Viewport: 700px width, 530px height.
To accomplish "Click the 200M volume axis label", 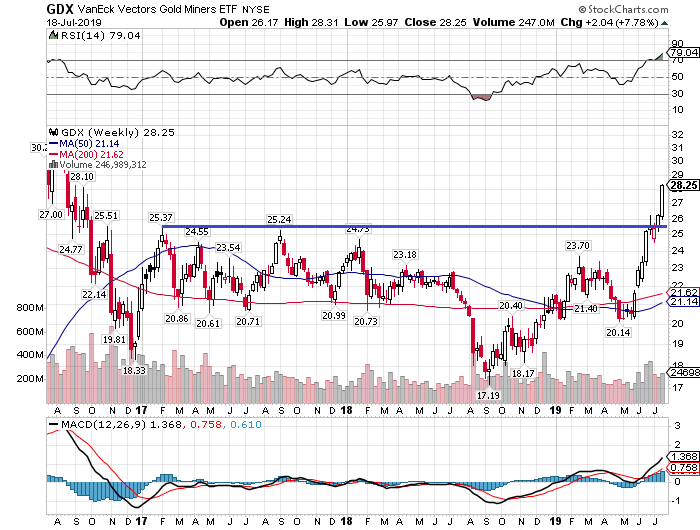I will (x=30, y=379).
